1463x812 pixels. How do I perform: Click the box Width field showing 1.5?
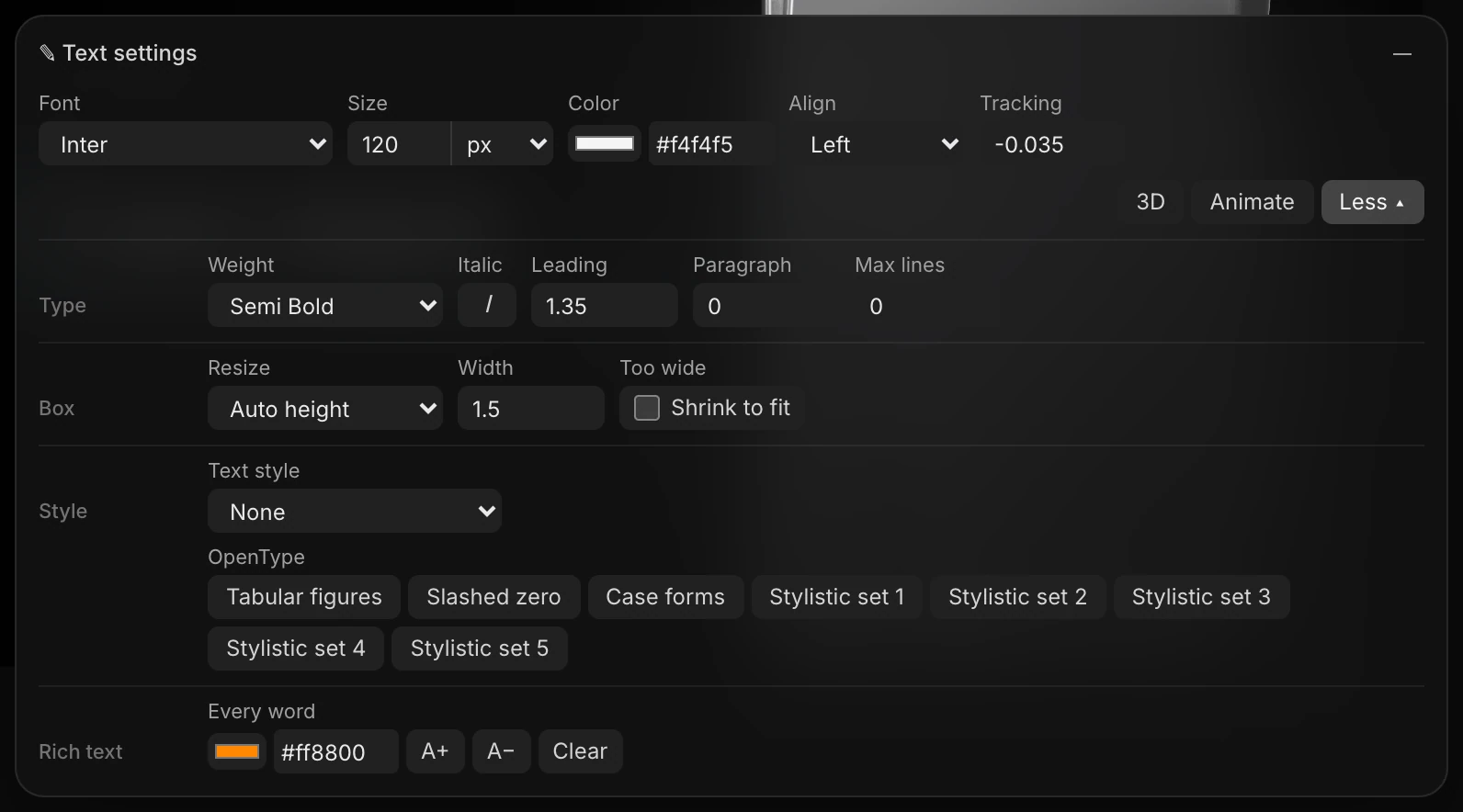coord(531,408)
